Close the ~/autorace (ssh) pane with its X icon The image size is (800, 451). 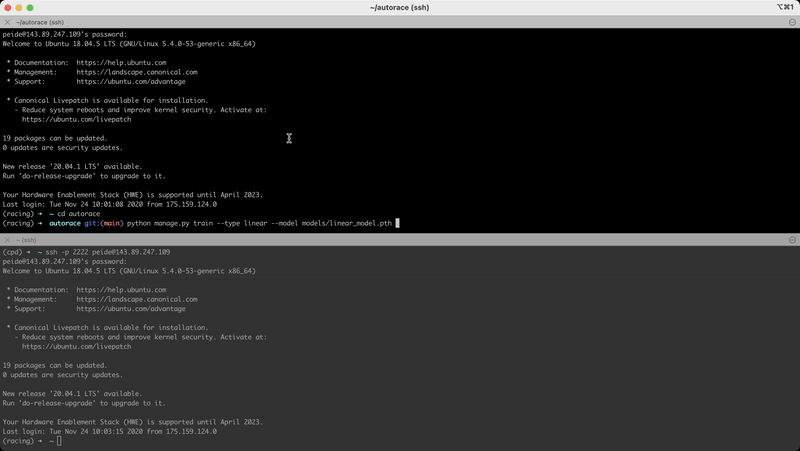point(7,22)
